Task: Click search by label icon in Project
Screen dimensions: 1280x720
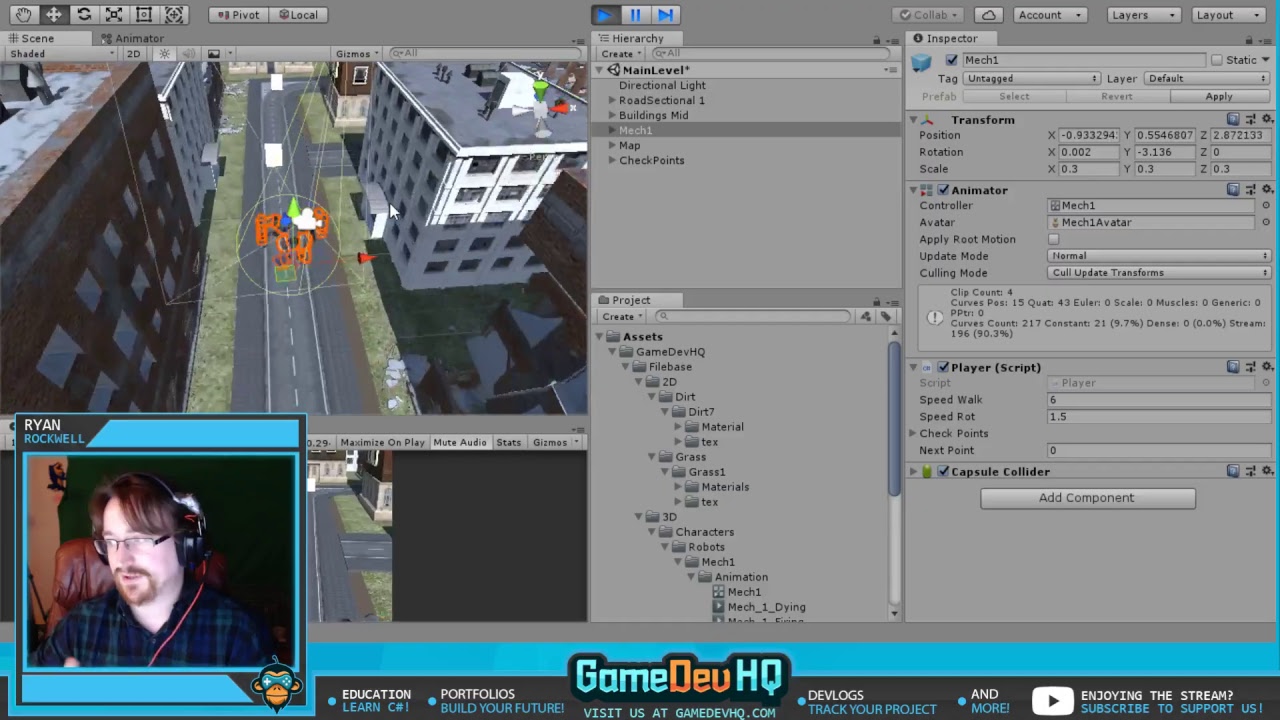Action: coord(885,316)
